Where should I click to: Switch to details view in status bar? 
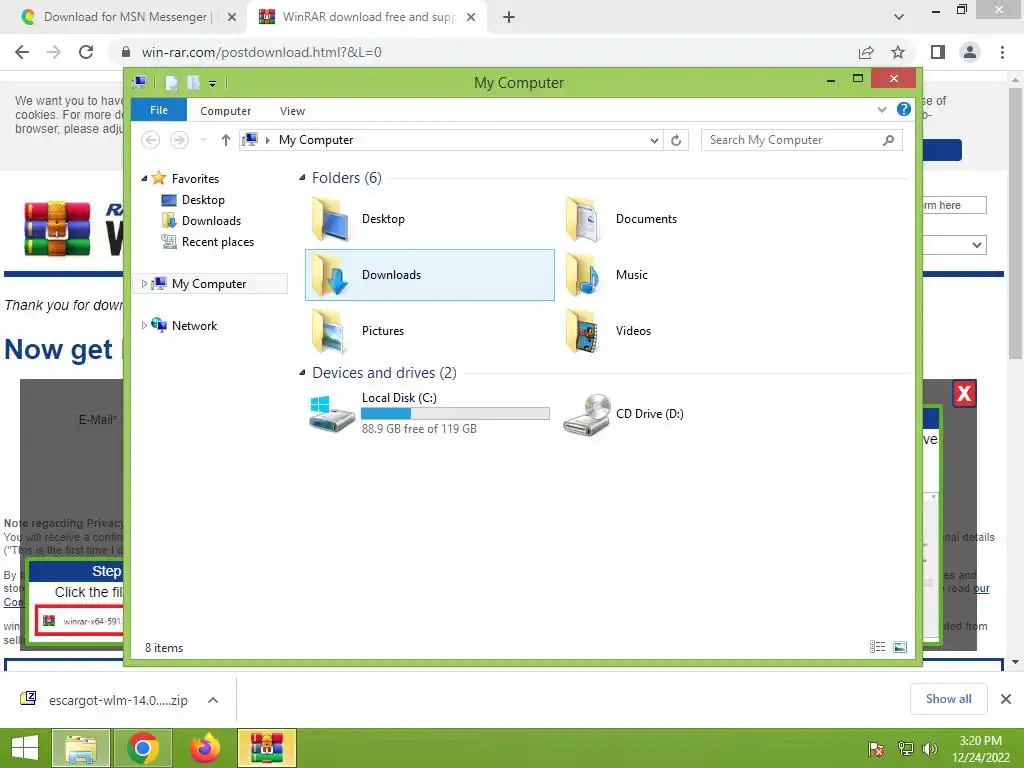tap(878, 647)
